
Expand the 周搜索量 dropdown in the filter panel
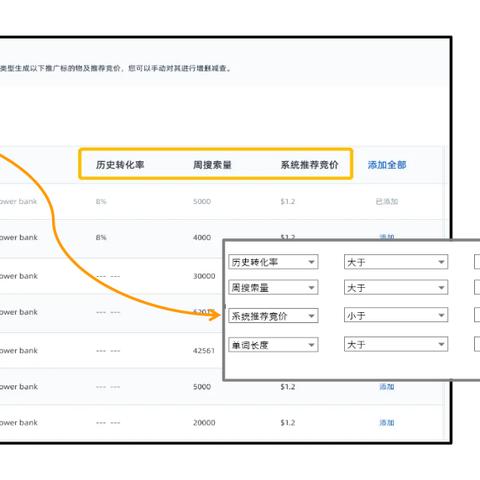coord(273,287)
